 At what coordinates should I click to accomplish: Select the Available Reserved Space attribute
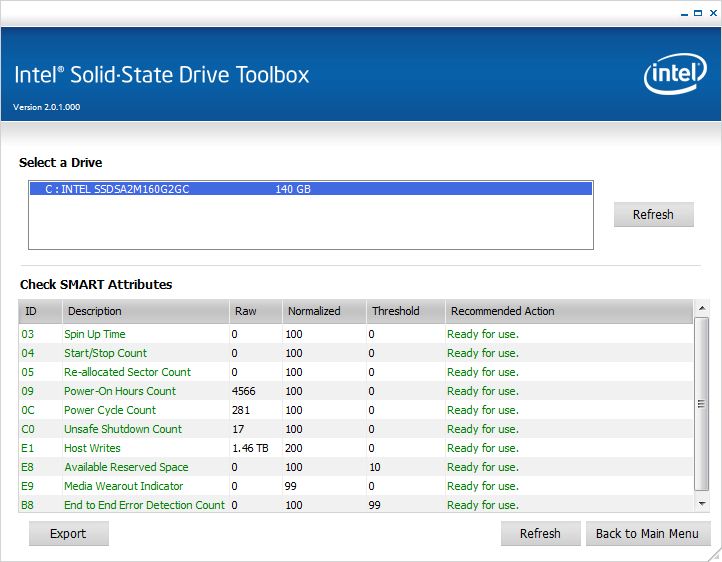(x=355, y=467)
